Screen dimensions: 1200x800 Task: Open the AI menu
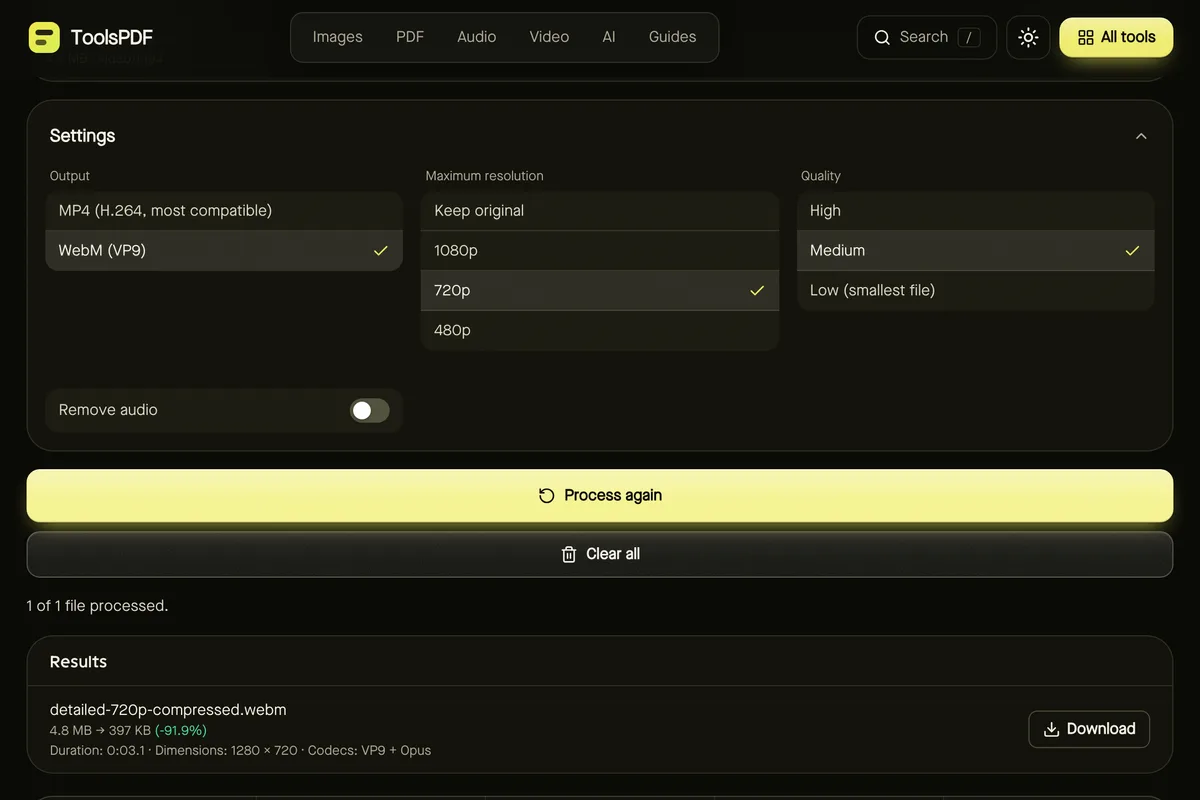tap(609, 37)
